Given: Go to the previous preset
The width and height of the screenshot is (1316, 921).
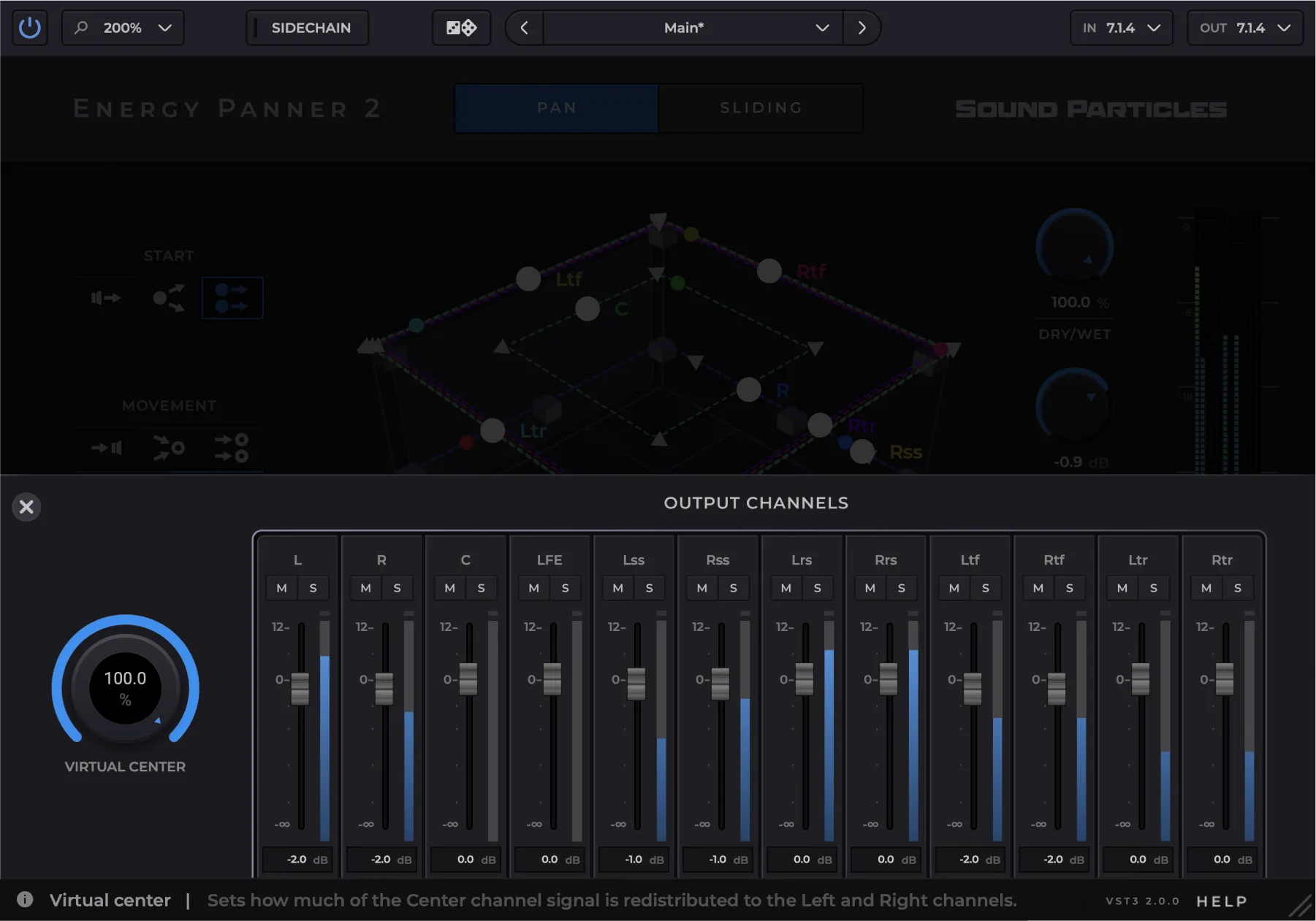Looking at the screenshot, I should point(524,28).
